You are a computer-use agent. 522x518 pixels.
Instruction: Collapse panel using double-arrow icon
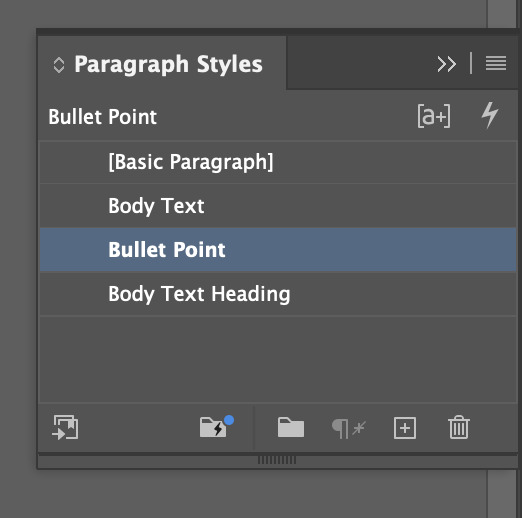click(x=446, y=64)
